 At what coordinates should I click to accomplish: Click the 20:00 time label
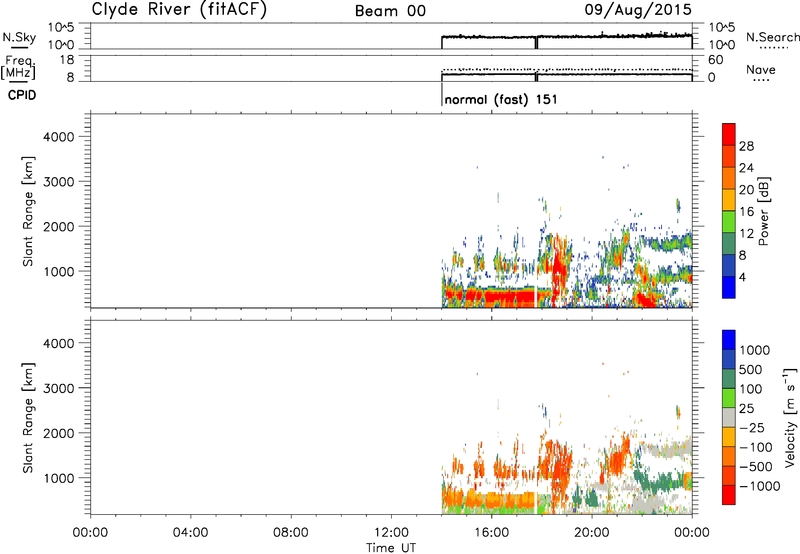click(592, 533)
